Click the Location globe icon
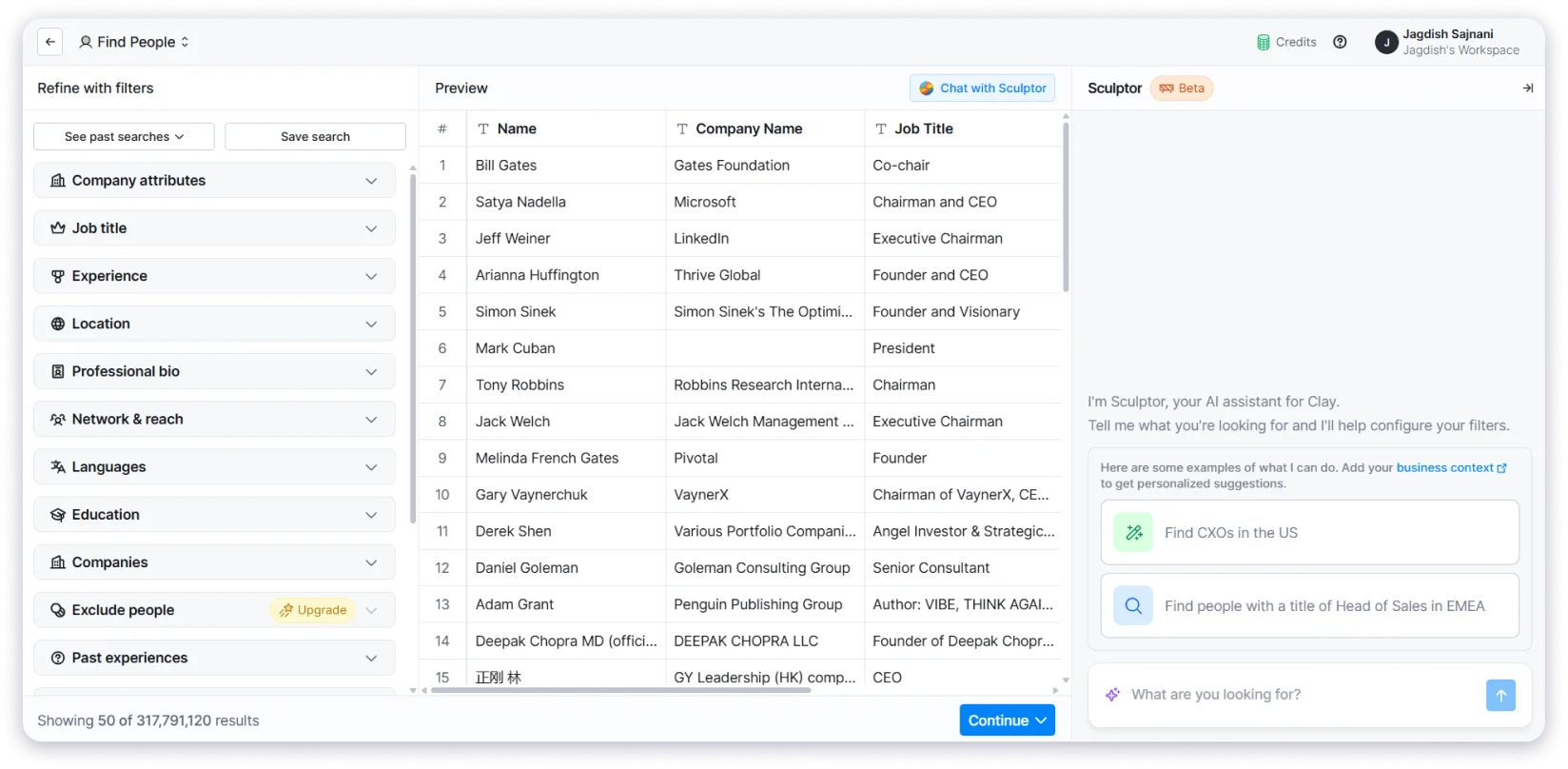1568x769 pixels. pyautogui.click(x=58, y=324)
